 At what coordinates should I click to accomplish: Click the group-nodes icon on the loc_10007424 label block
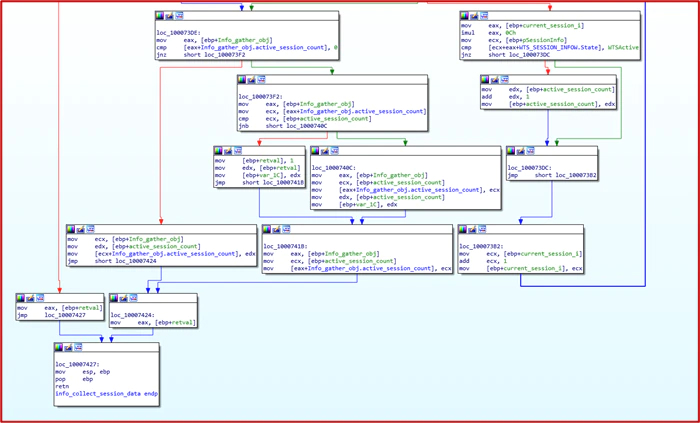(133, 298)
